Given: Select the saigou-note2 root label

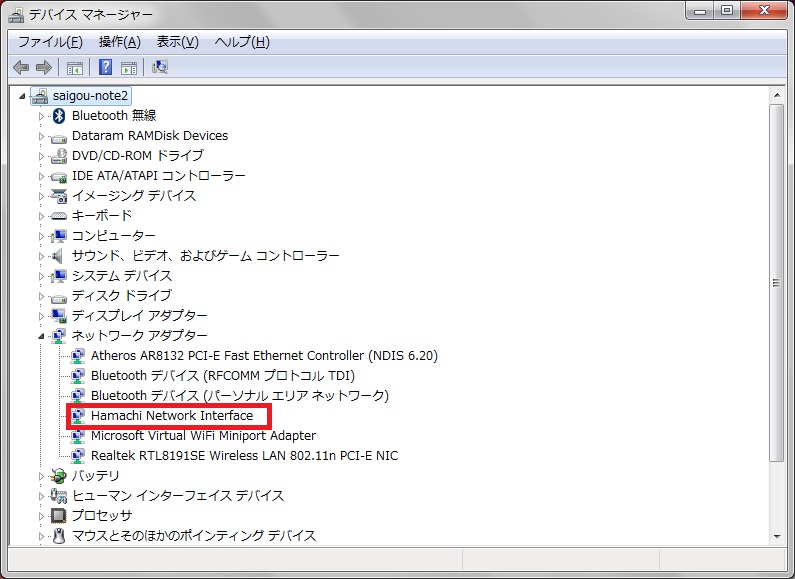Looking at the screenshot, I should (90, 96).
